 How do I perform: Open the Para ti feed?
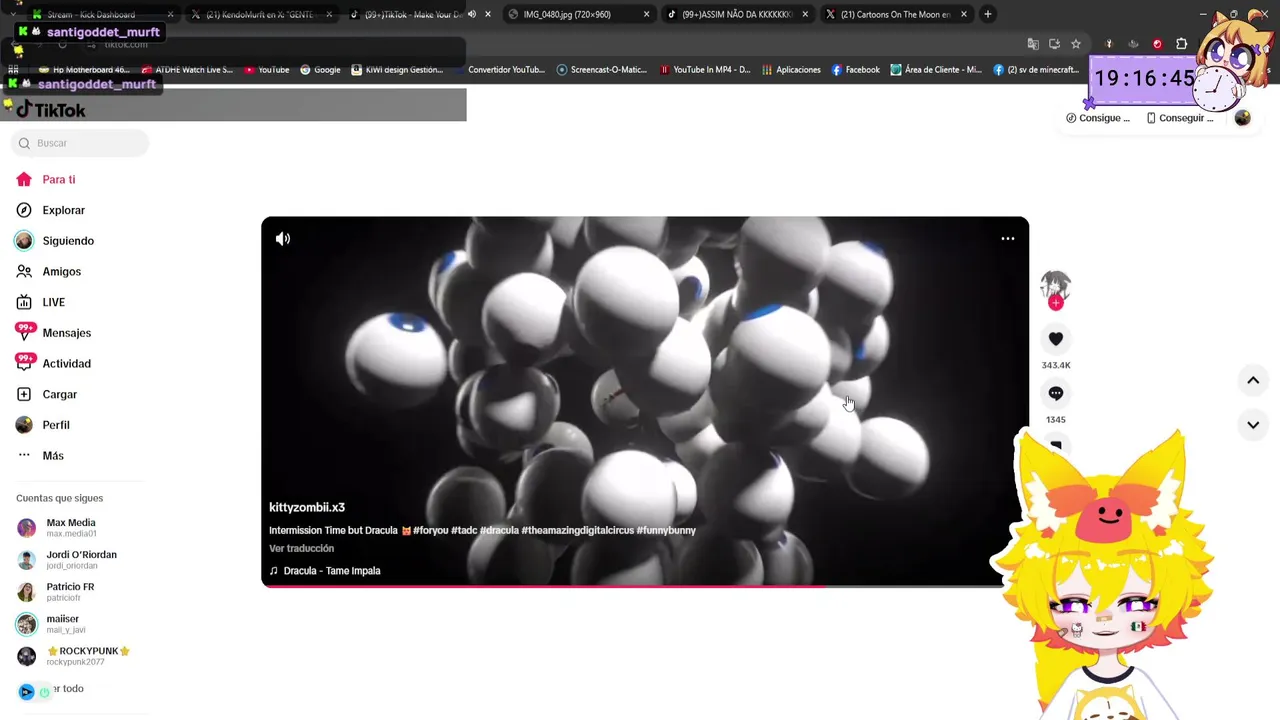(x=46, y=180)
